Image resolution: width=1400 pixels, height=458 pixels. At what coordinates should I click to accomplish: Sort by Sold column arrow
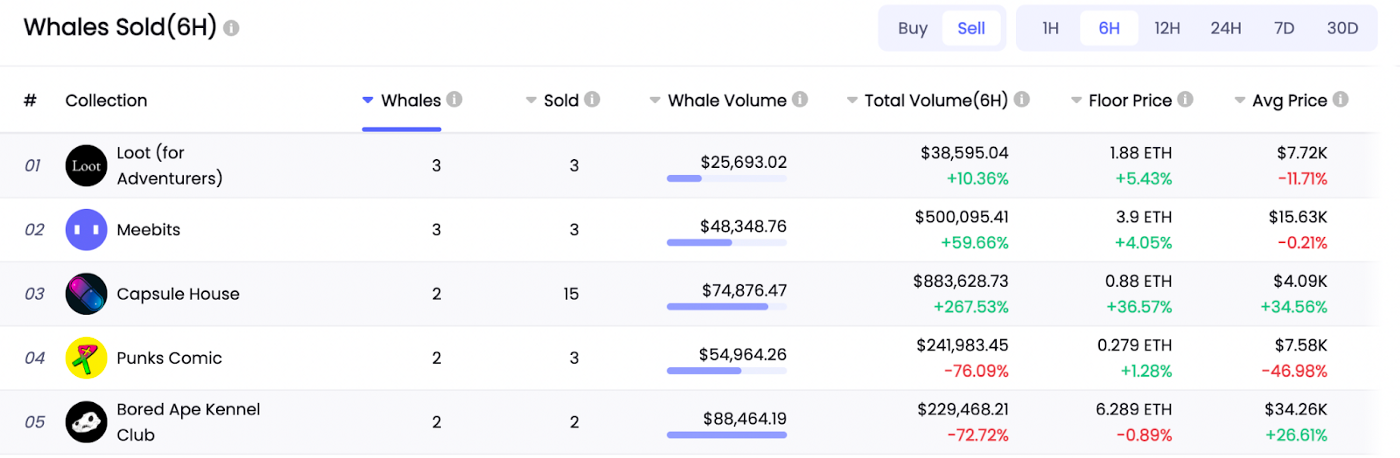pos(531,100)
